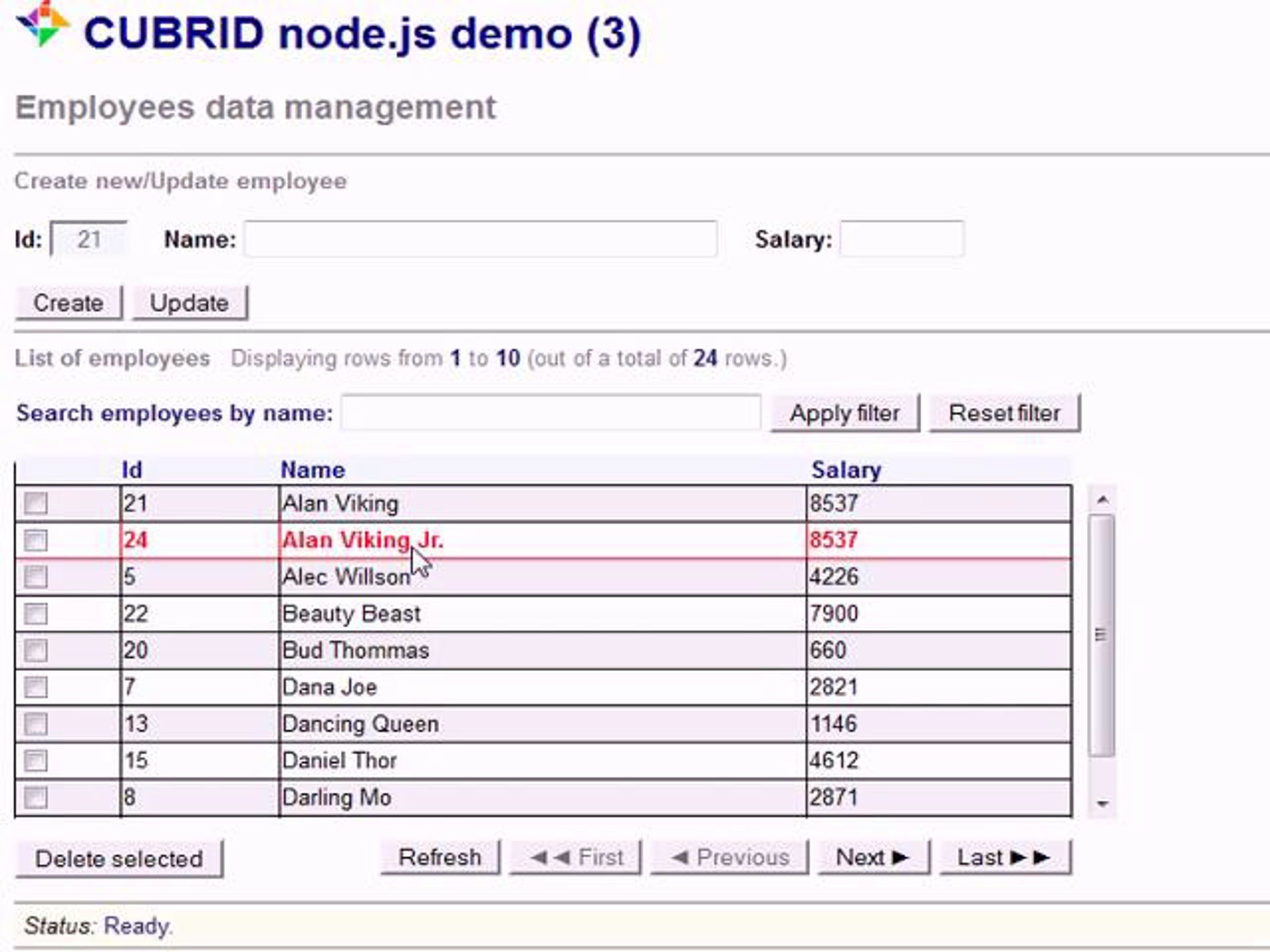Check the box for Alan Viking row

tap(35, 504)
